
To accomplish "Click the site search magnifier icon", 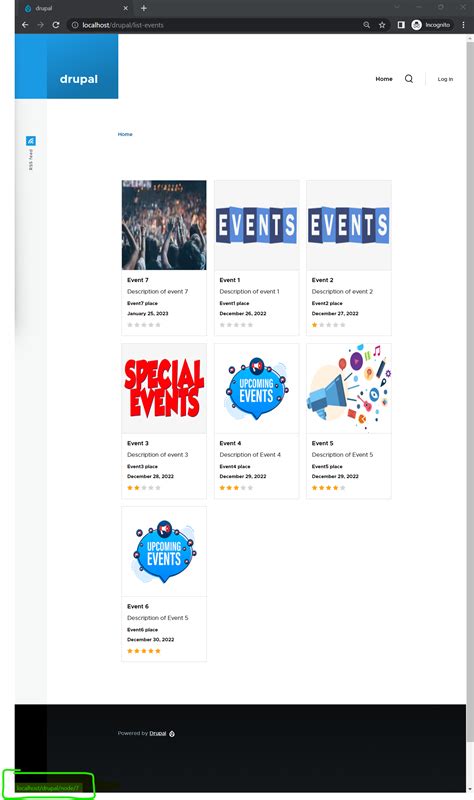I will (x=409, y=79).
